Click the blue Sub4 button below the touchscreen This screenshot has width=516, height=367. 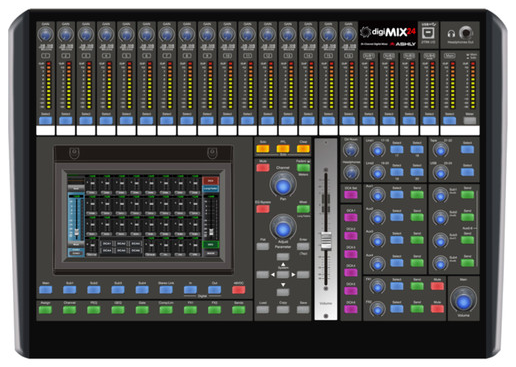click(x=142, y=290)
